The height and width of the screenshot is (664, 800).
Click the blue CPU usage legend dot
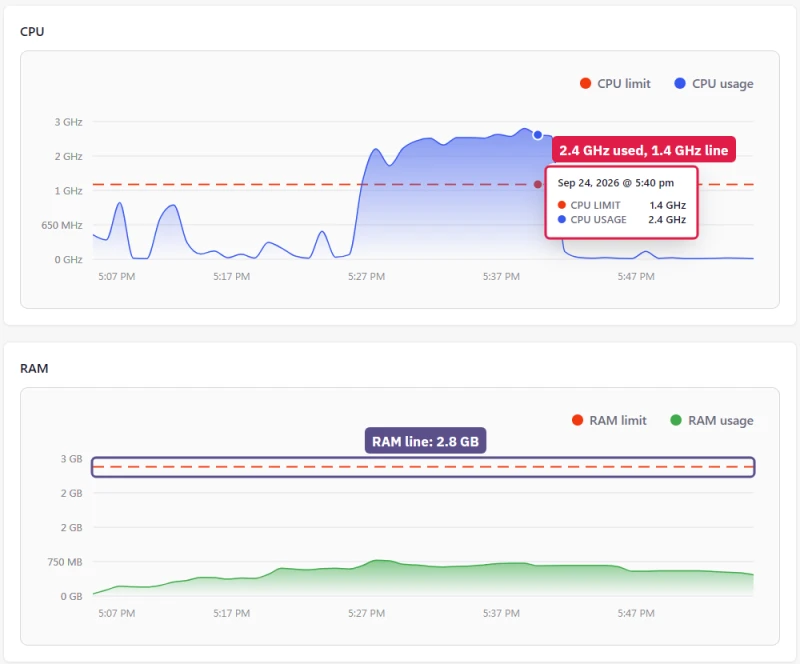pos(680,83)
